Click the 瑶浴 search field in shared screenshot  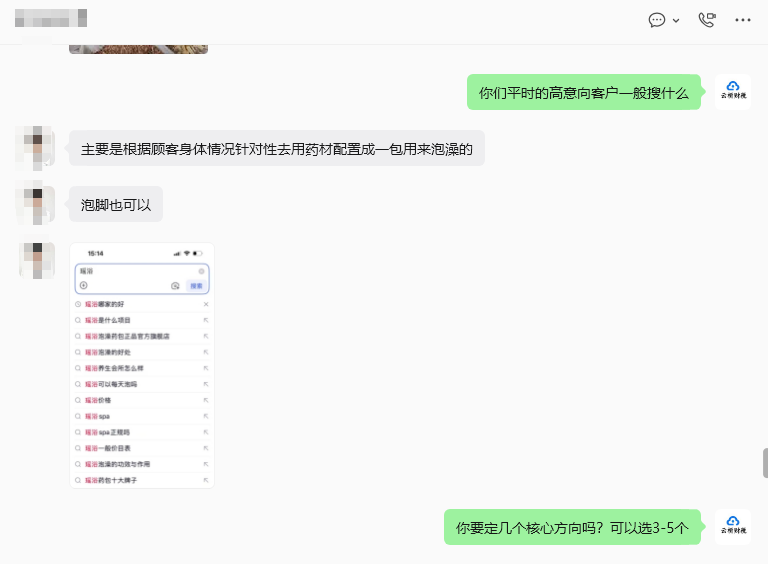[142, 279]
